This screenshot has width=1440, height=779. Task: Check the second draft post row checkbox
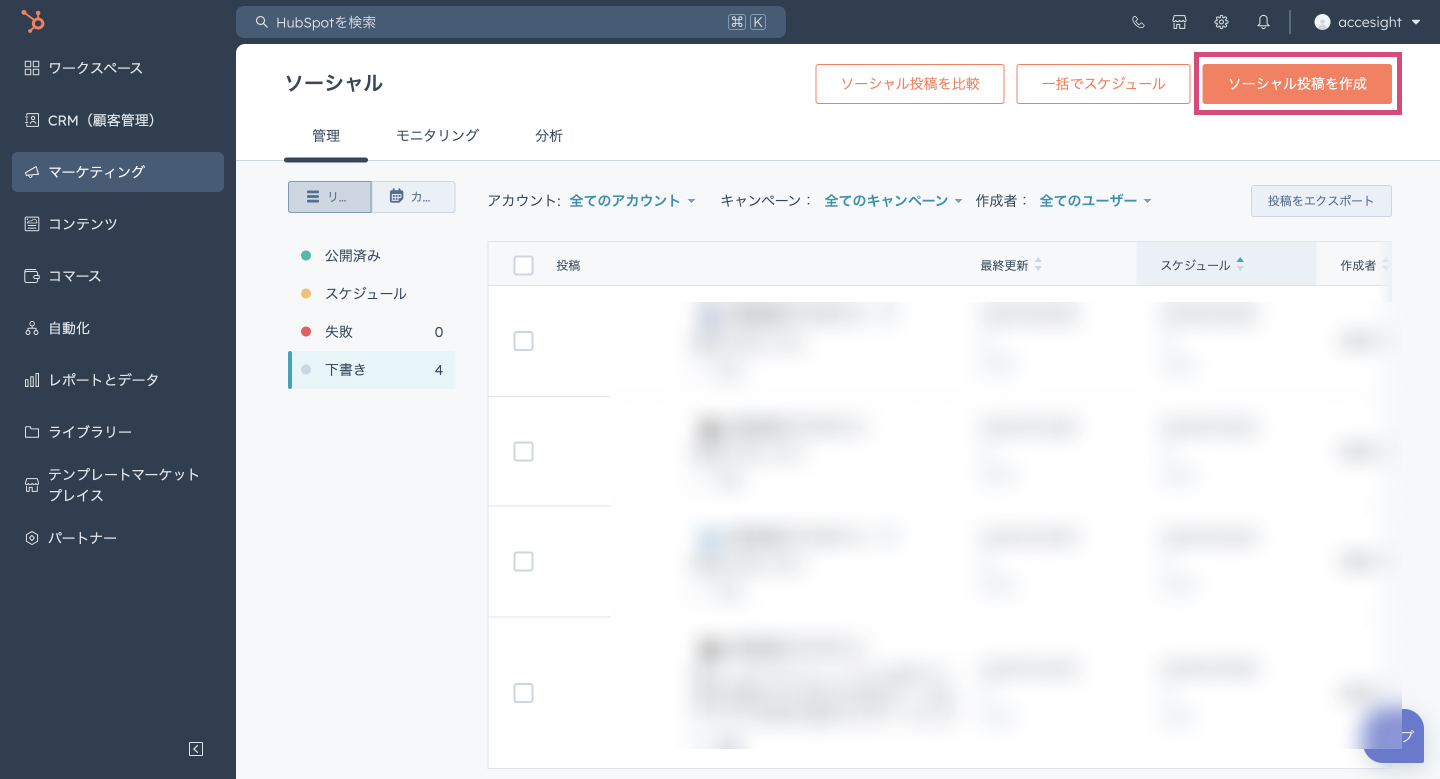pos(523,451)
